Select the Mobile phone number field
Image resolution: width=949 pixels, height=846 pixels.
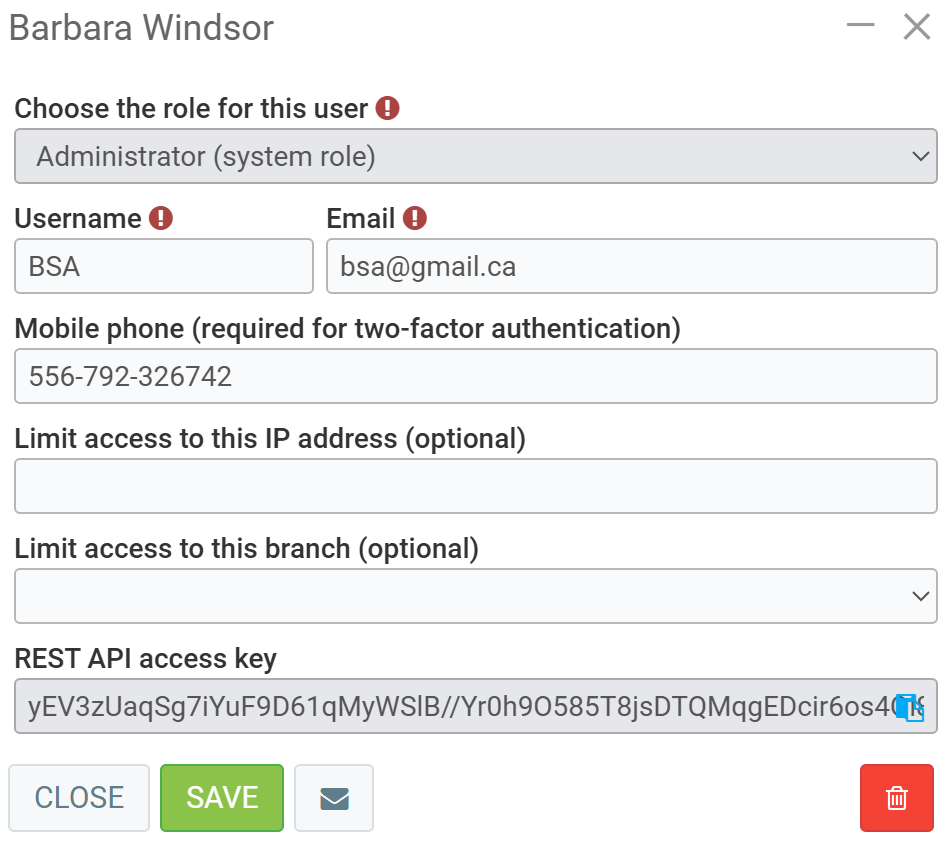(x=476, y=376)
